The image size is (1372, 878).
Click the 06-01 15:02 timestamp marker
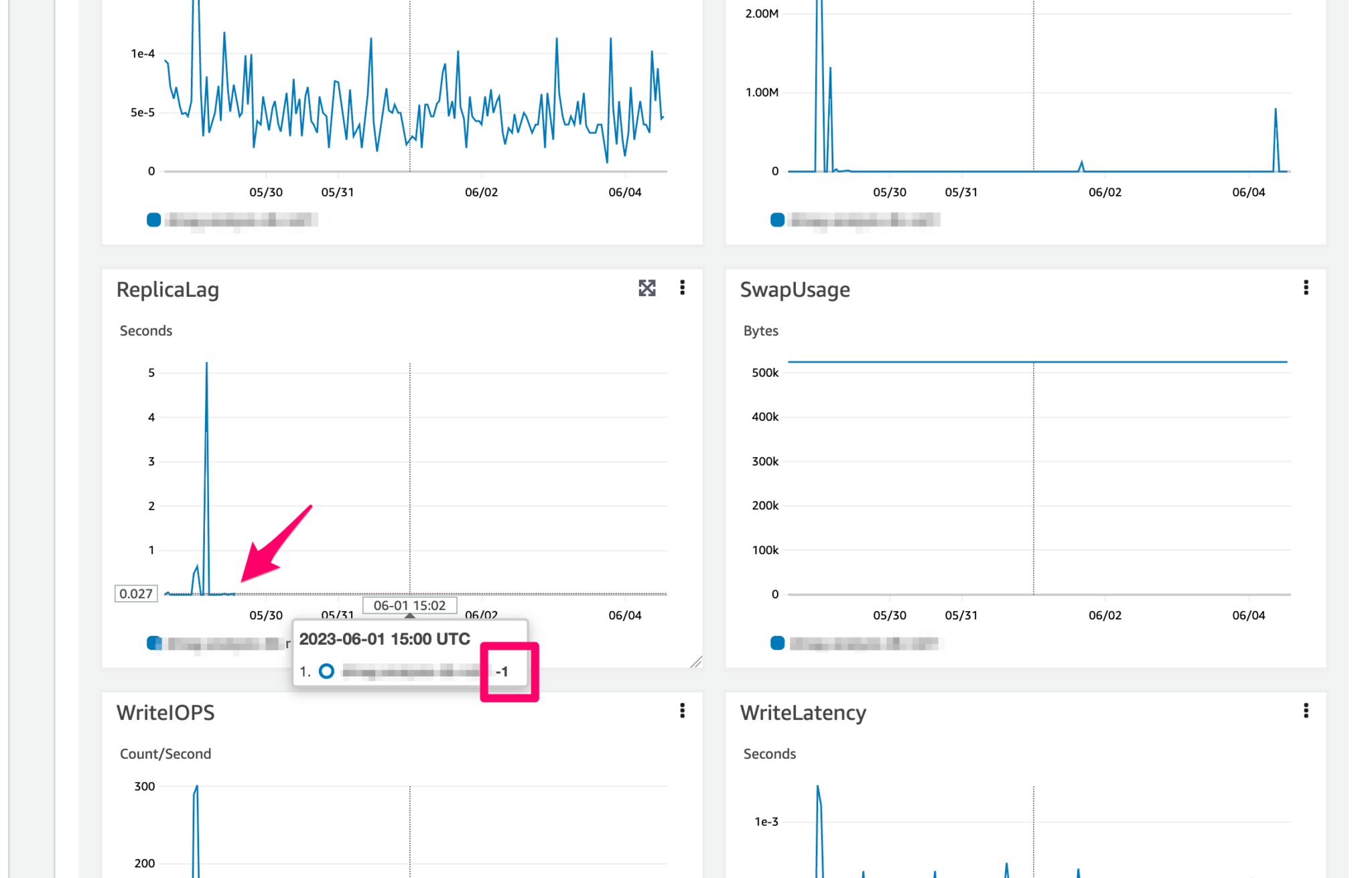[409, 605]
